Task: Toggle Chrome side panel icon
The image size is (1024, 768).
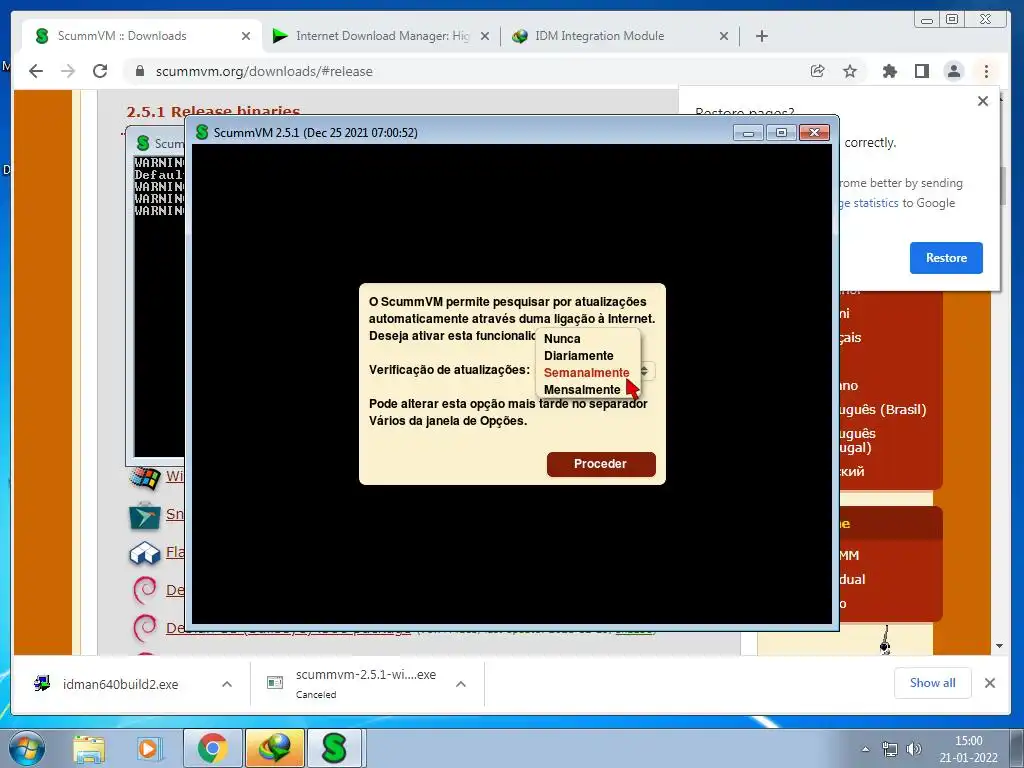Action: [921, 71]
